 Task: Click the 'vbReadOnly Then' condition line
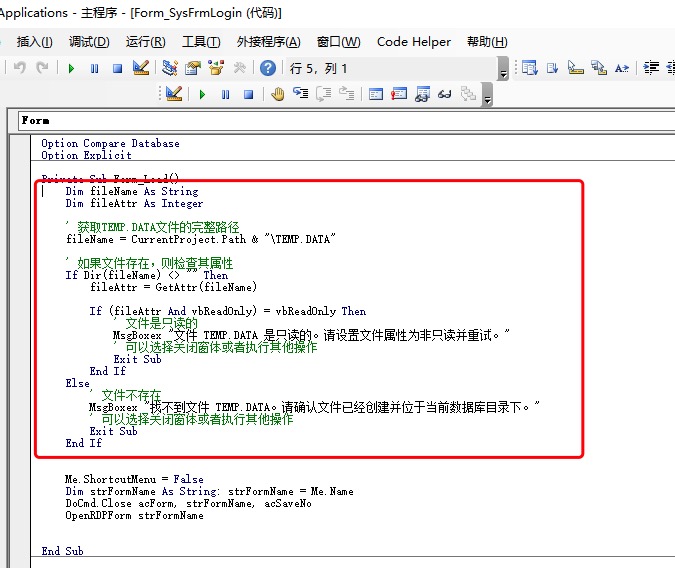click(228, 311)
